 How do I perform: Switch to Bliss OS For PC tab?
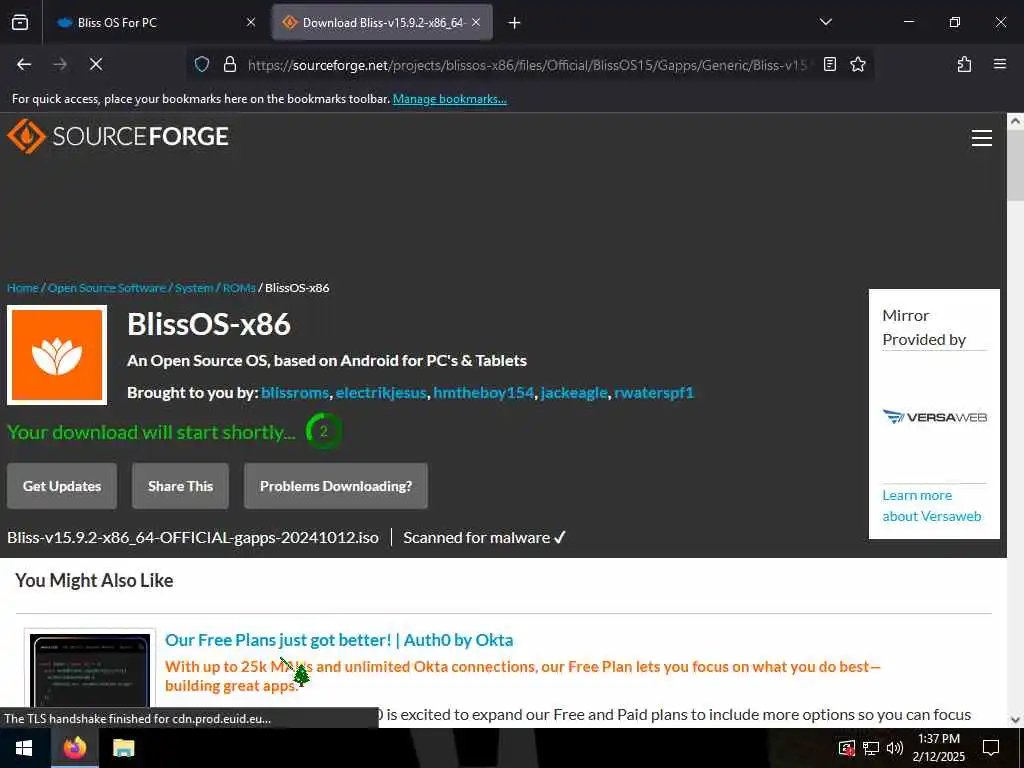tap(155, 22)
